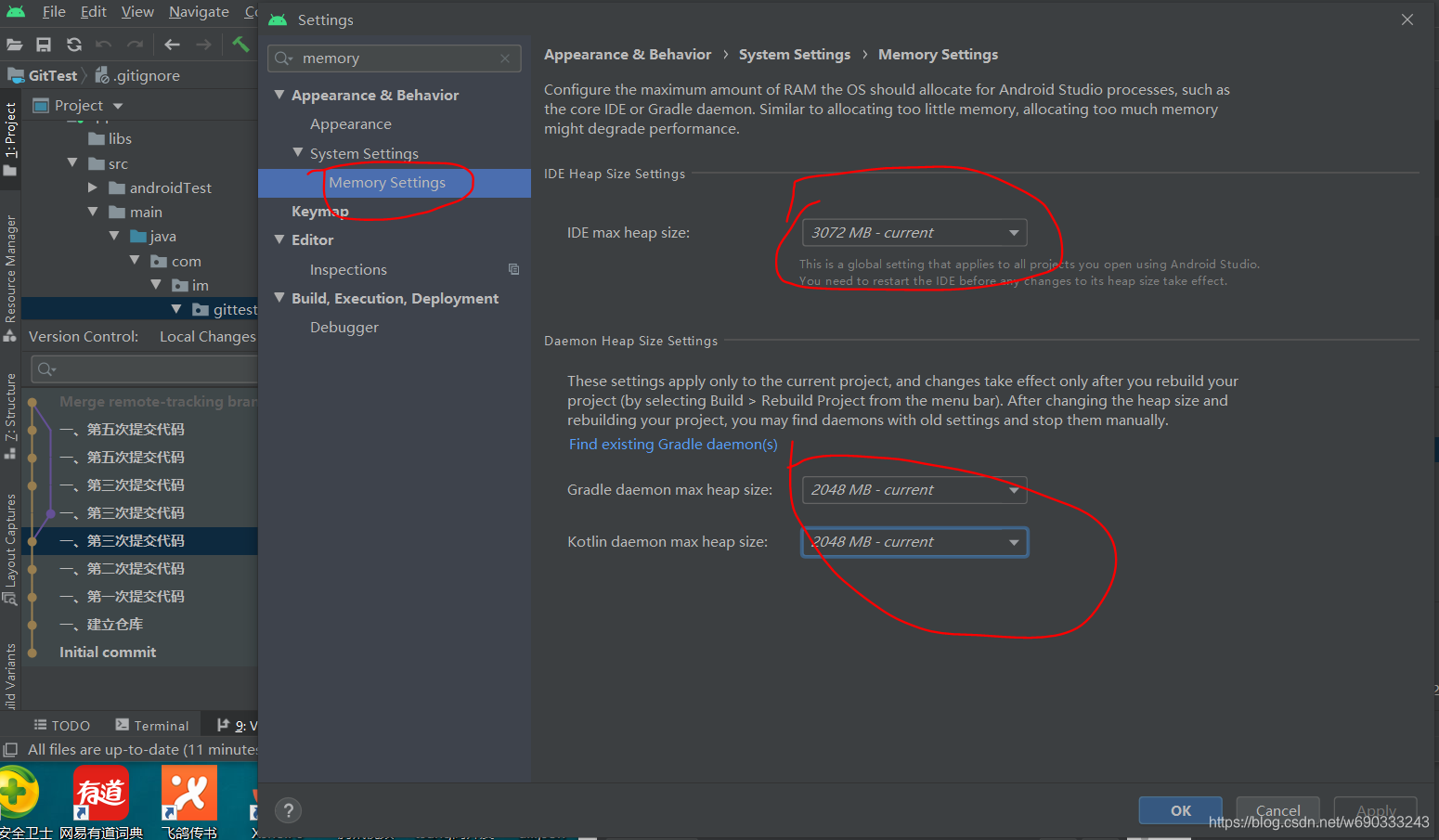Screen dimensions: 1439x840
Task: Open the Appearance settings page
Action: click(350, 124)
